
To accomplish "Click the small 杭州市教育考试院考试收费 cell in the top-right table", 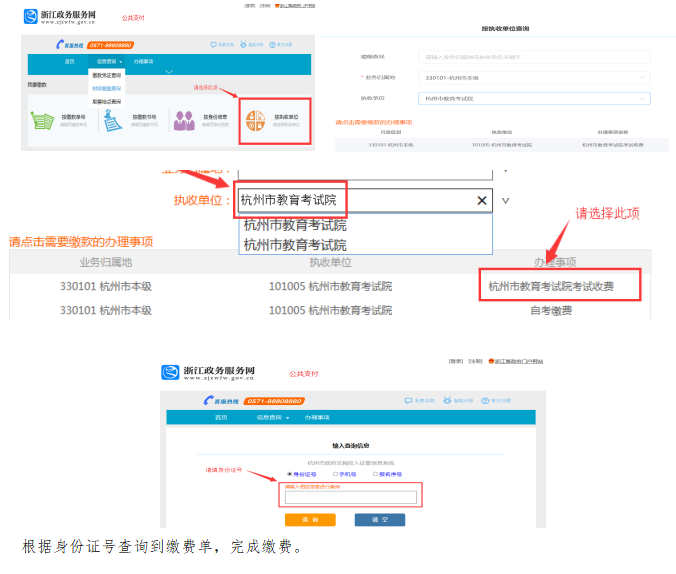I will [613, 145].
